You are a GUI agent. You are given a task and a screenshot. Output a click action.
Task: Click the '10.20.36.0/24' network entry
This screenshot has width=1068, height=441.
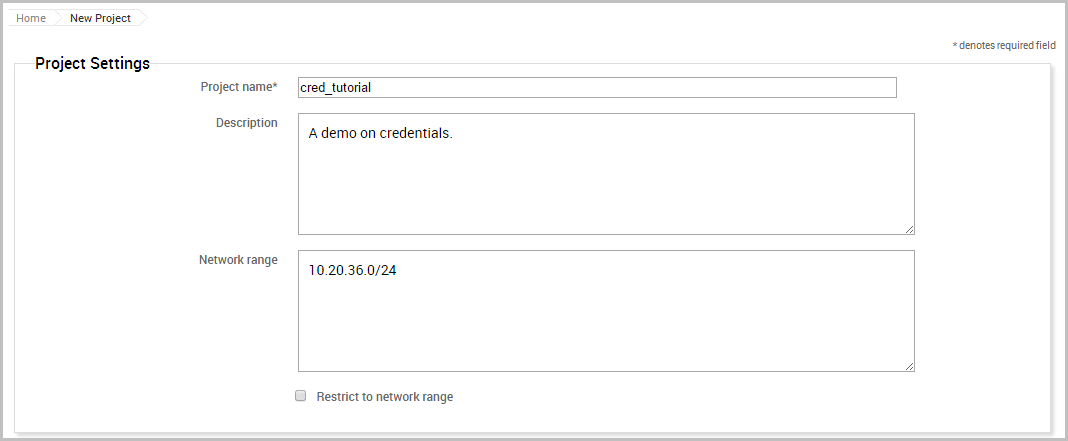[x=352, y=270]
